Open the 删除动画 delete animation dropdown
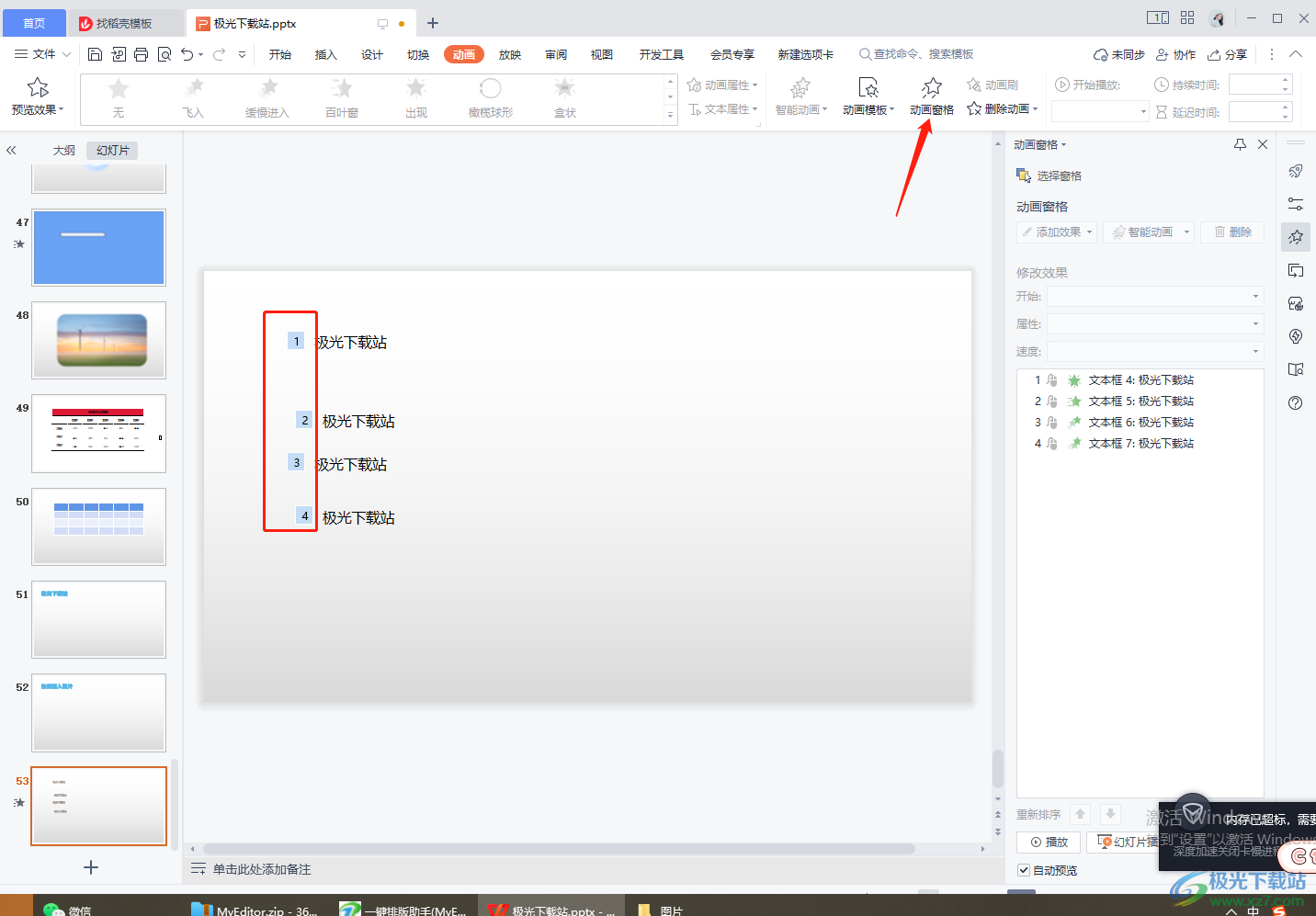 coord(1003,108)
